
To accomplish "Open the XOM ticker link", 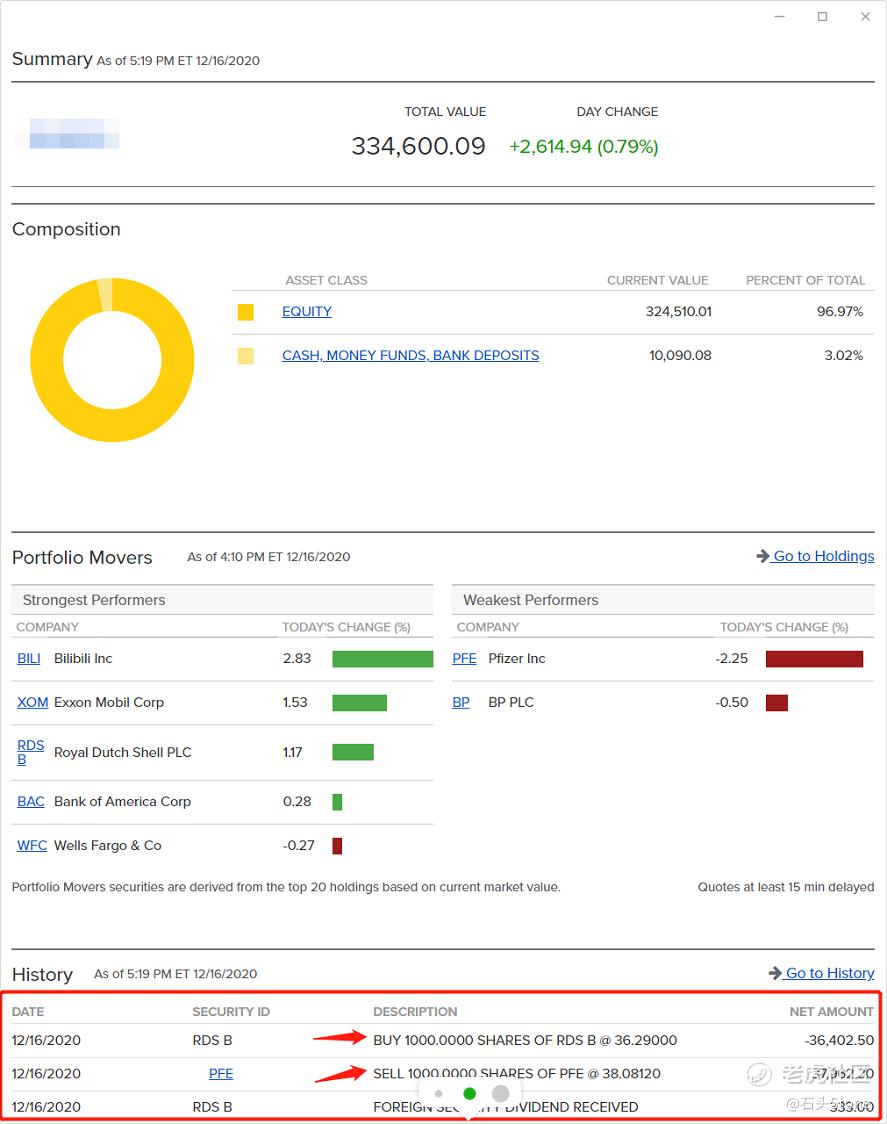I will point(32,703).
